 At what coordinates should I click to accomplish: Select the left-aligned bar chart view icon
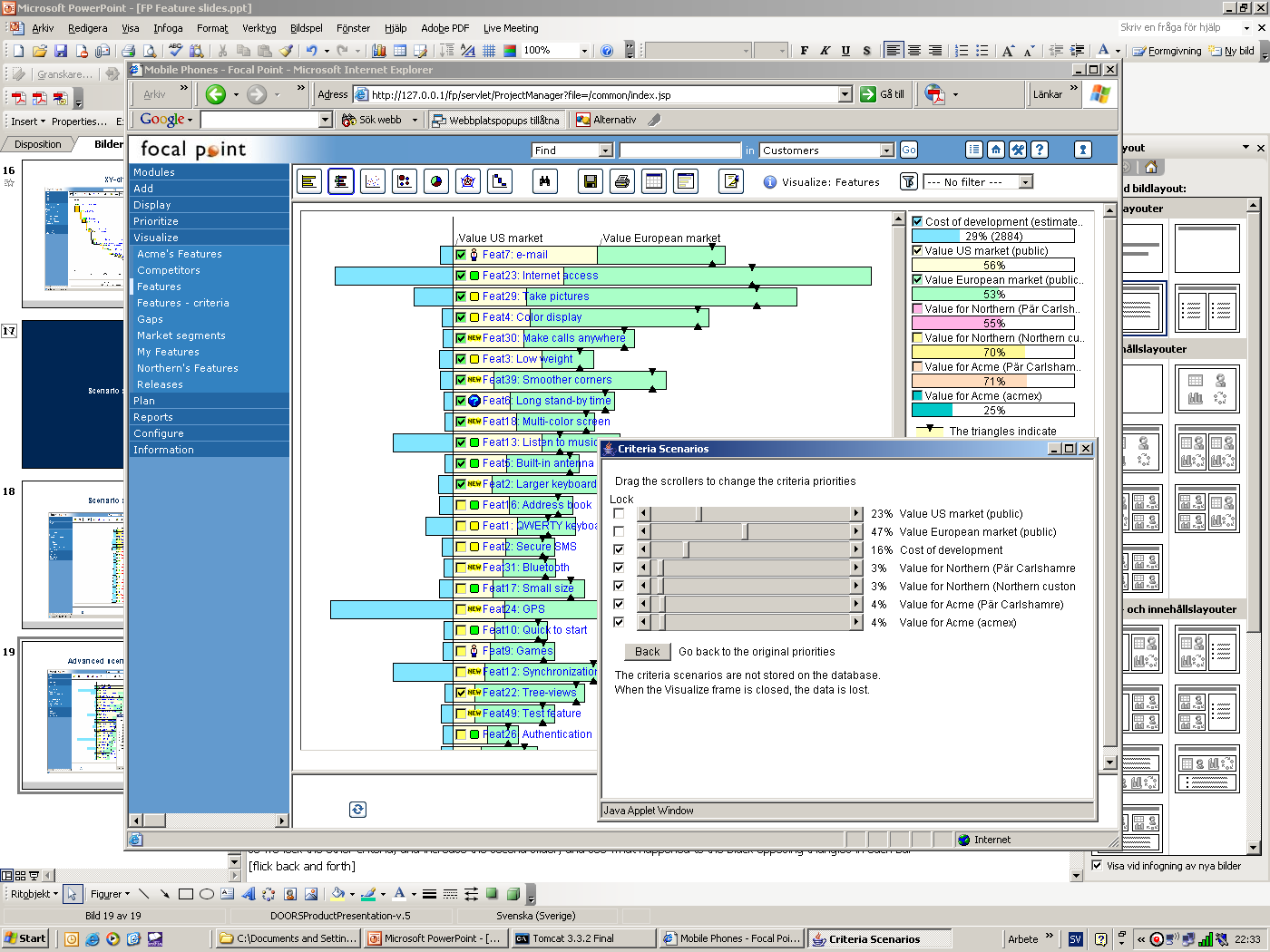click(x=309, y=181)
